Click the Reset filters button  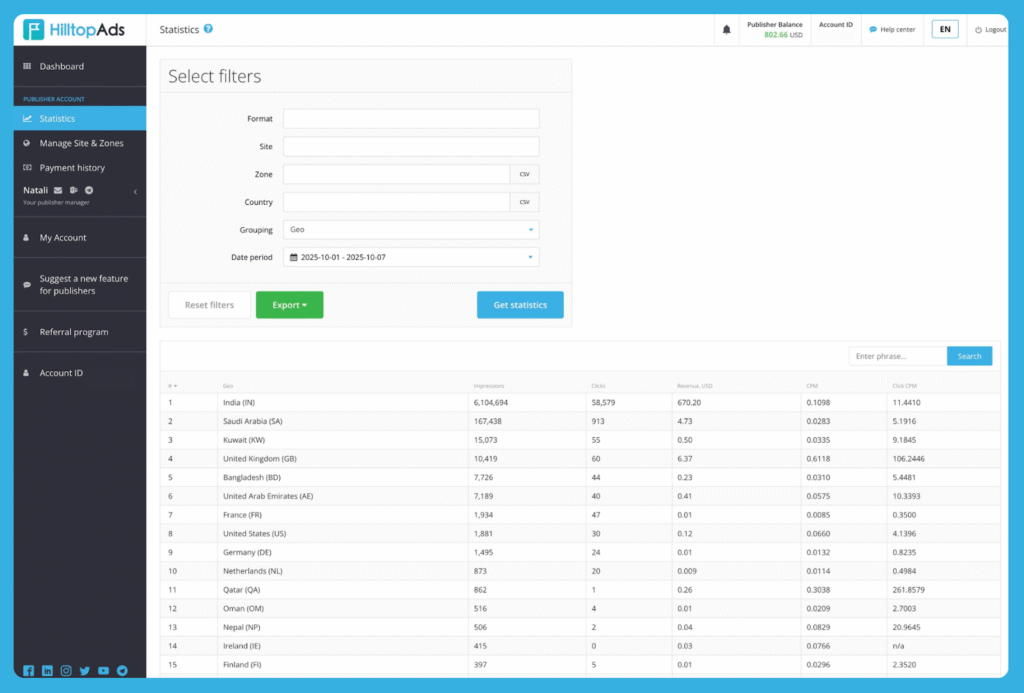(x=209, y=305)
